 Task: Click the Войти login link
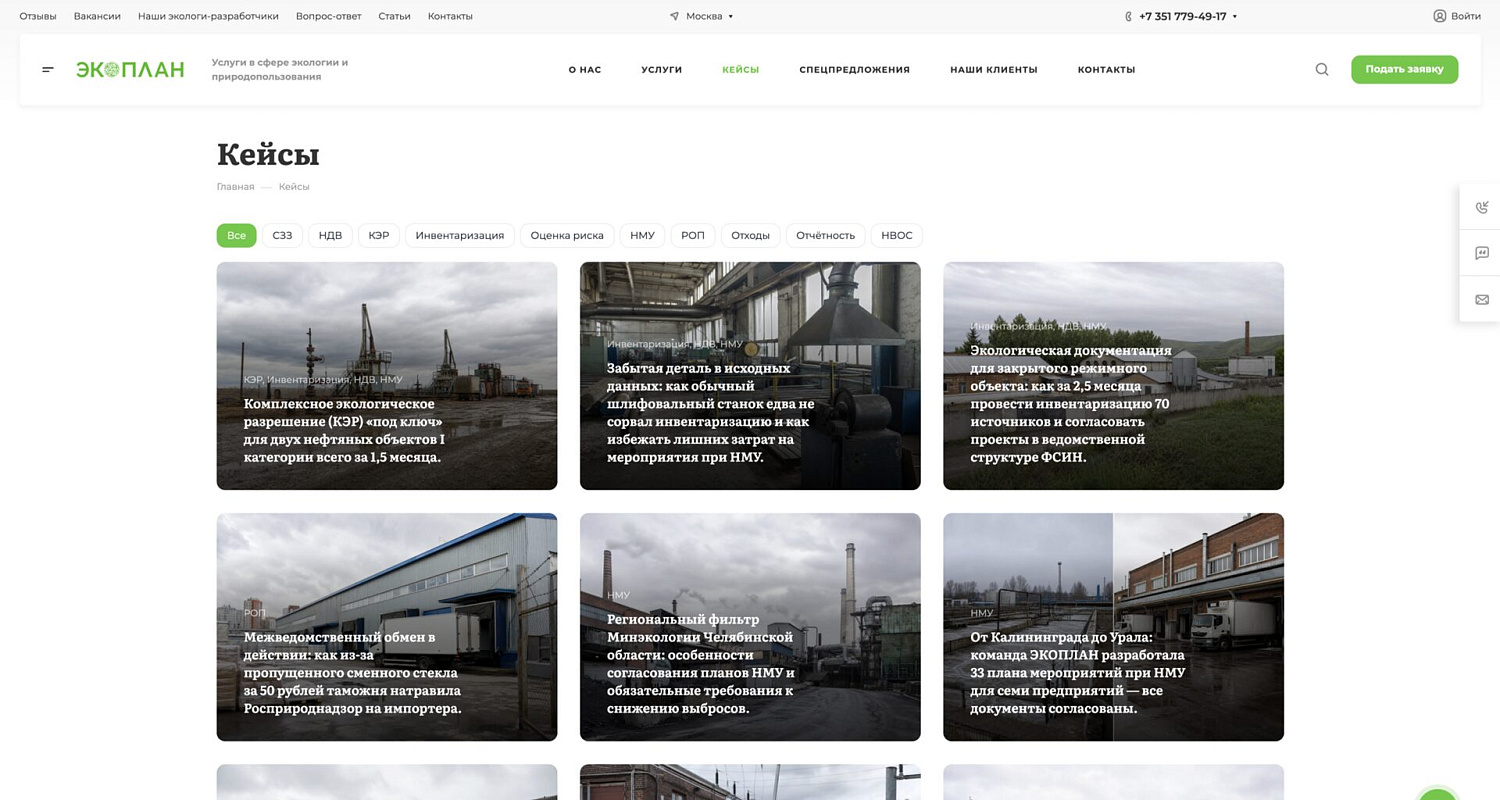pos(1466,16)
